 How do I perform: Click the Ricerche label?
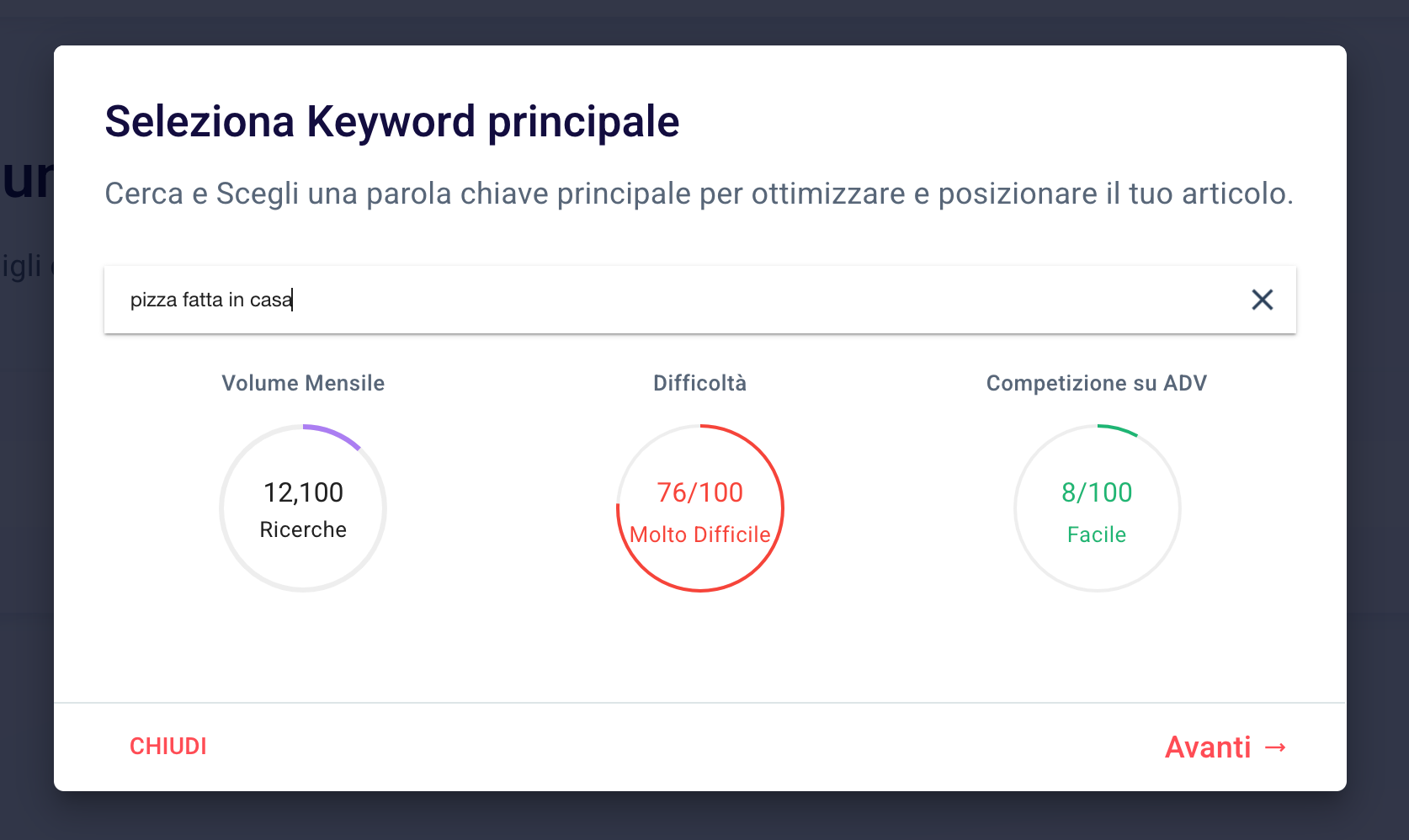(x=303, y=529)
